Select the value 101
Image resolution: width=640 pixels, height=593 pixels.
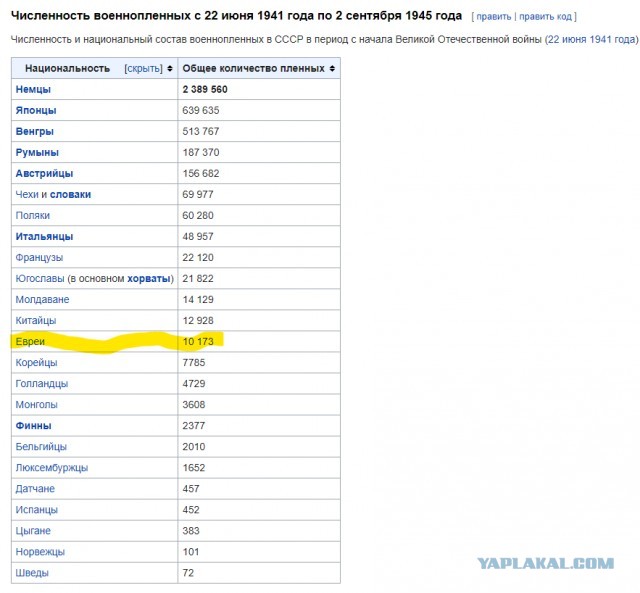(191, 552)
